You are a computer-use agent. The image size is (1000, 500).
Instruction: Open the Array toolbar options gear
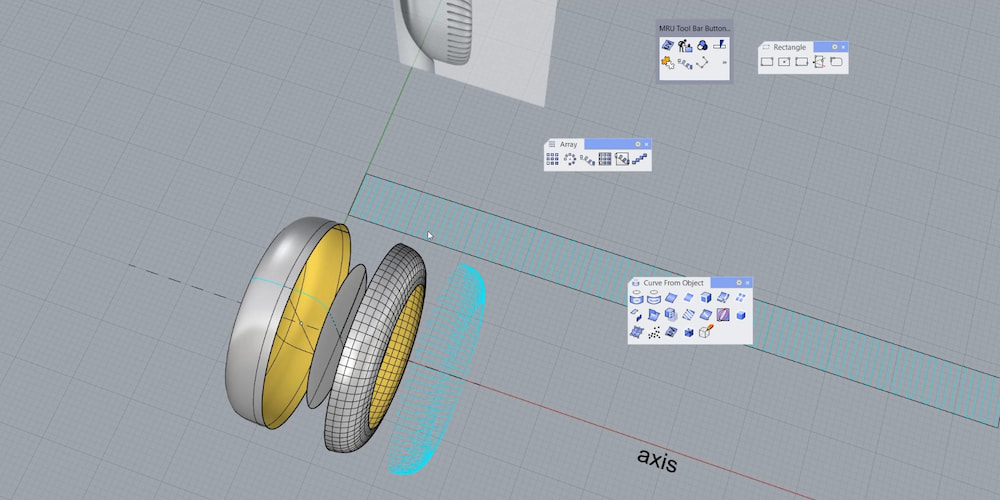click(636, 144)
